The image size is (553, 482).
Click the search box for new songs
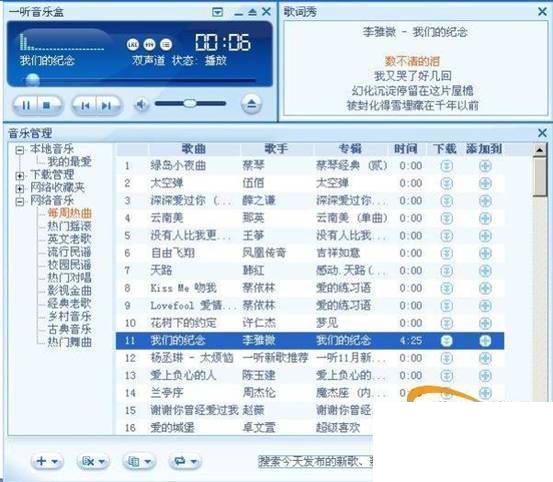click(x=316, y=461)
